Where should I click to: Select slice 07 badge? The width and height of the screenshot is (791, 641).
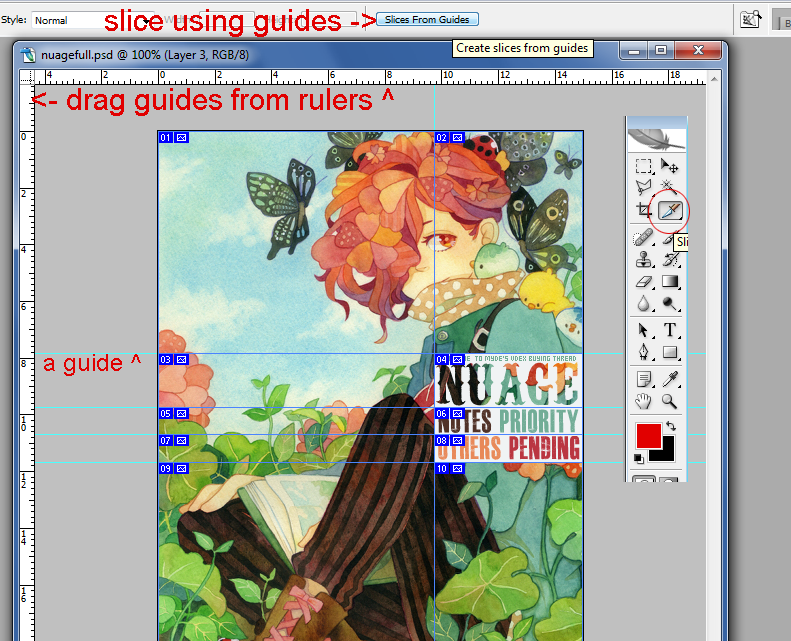pos(174,440)
